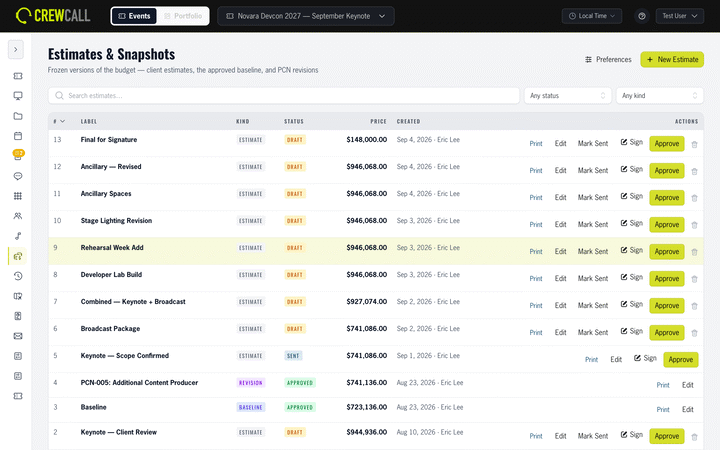Open the Test User menu

[680, 16]
